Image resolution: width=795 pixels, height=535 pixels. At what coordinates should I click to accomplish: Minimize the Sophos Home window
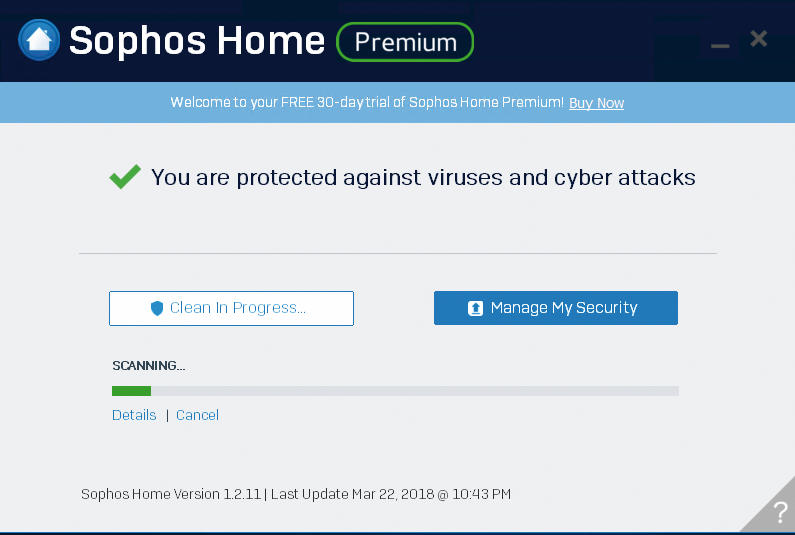click(x=720, y=46)
